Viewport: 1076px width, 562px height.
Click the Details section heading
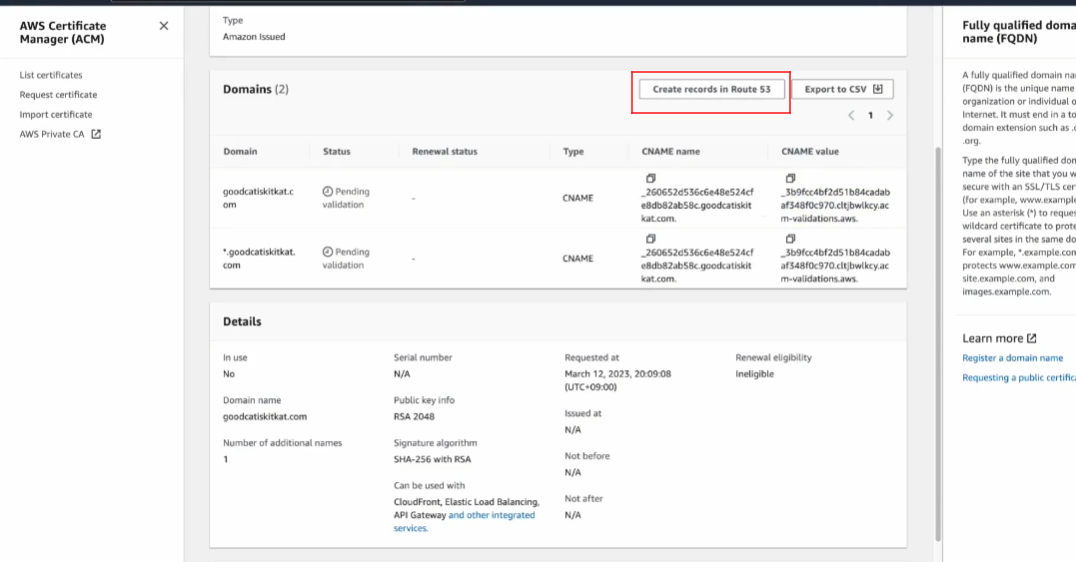tap(242, 322)
